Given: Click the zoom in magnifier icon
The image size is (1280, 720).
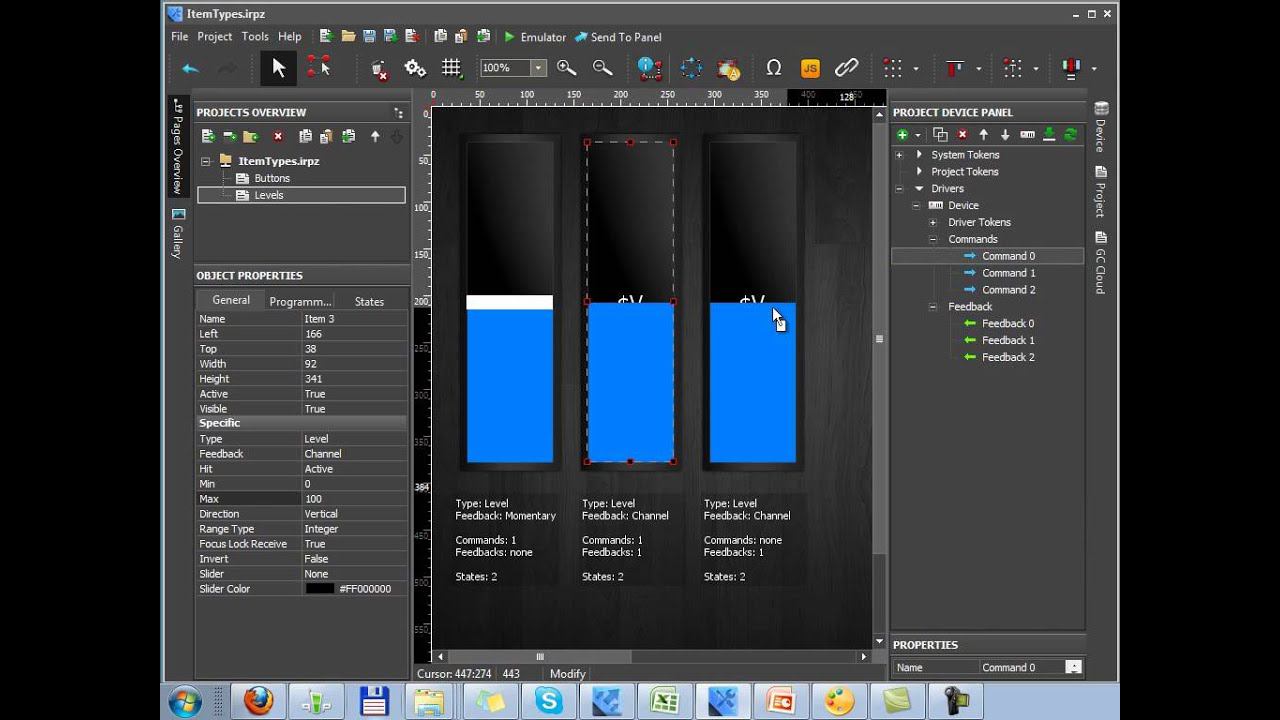Looking at the screenshot, I should point(566,68).
